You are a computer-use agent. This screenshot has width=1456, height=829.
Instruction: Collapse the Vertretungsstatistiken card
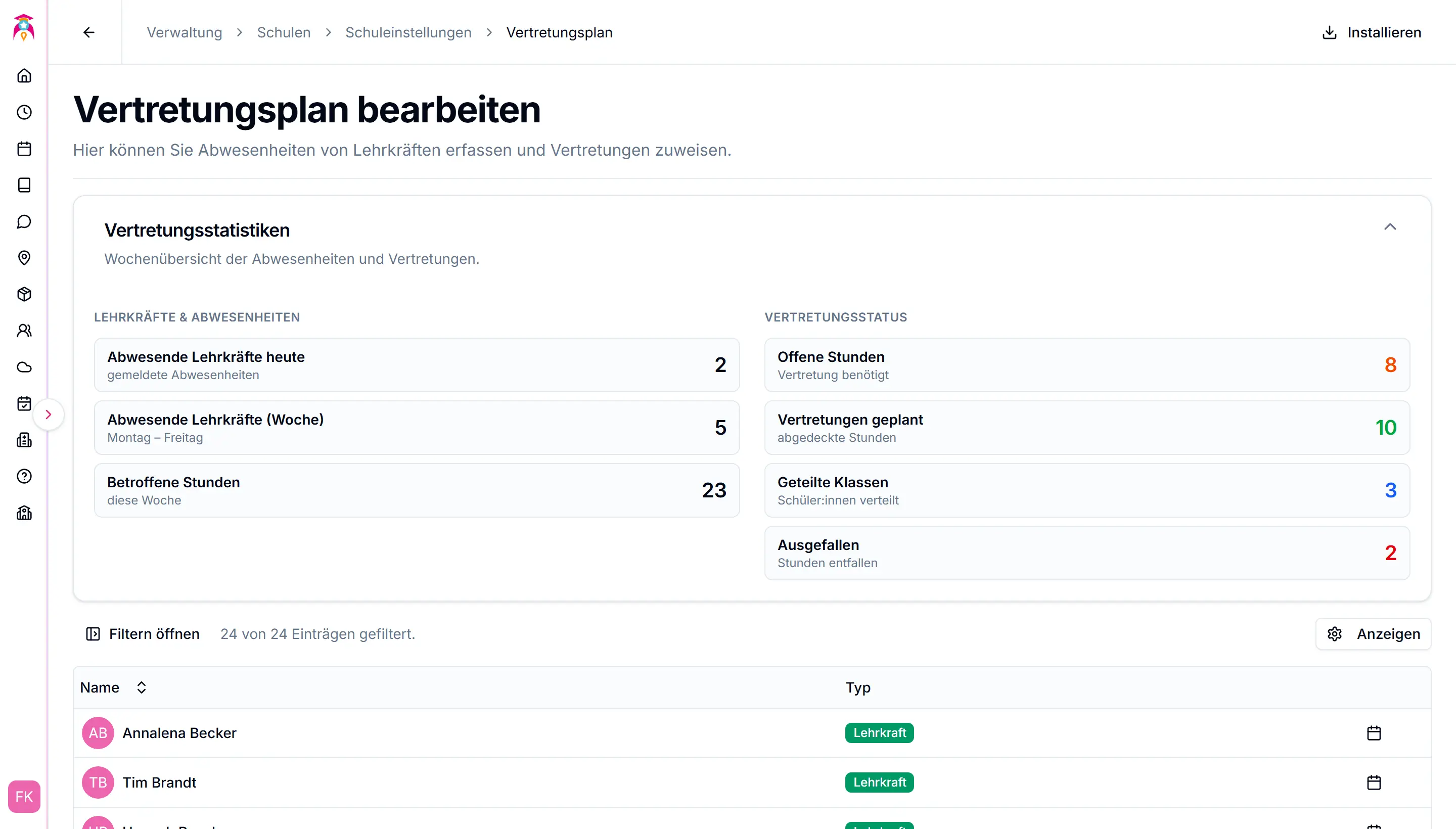coord(1389,227)
